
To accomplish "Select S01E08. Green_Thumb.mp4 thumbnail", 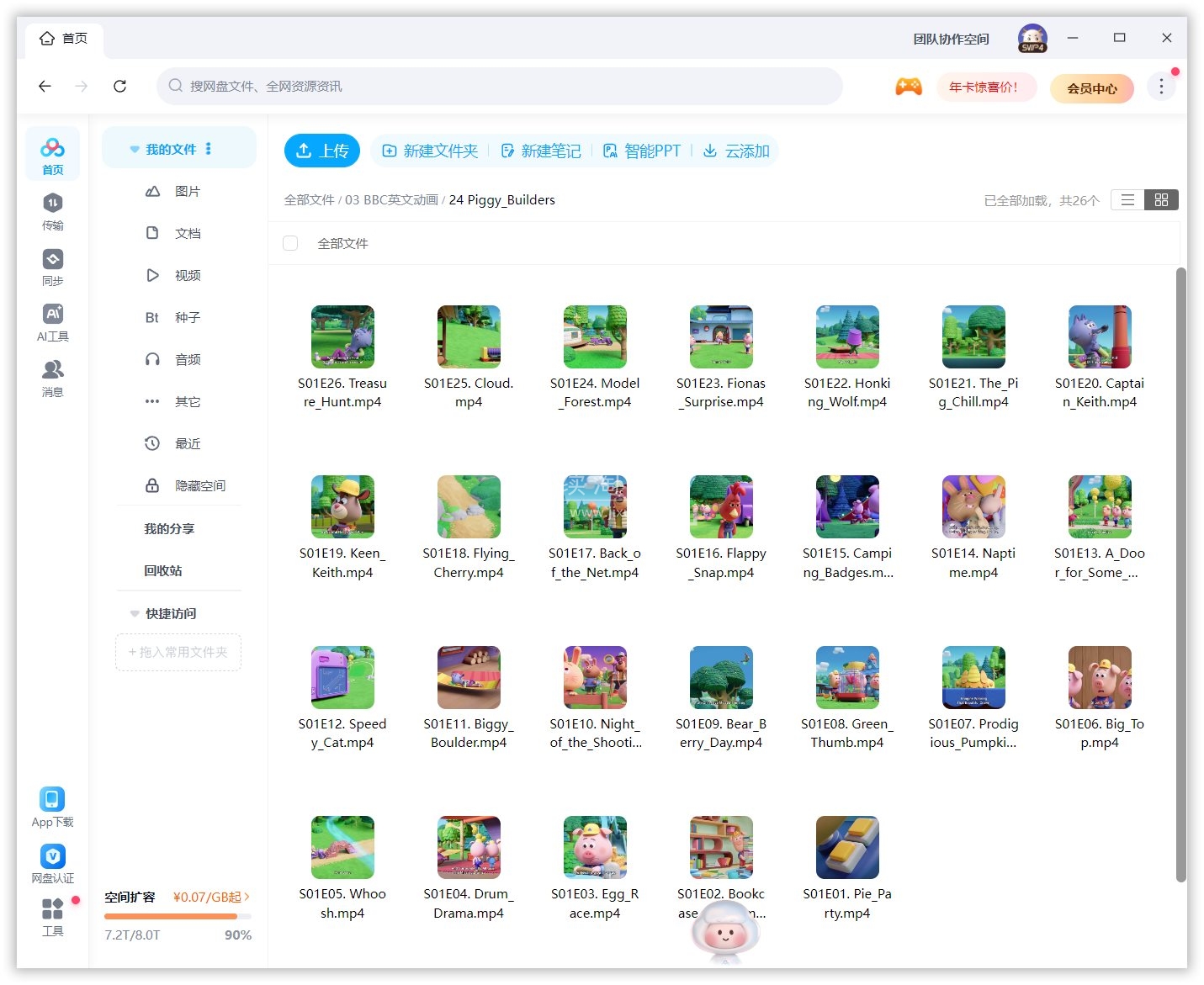I will tap(847, 677).
